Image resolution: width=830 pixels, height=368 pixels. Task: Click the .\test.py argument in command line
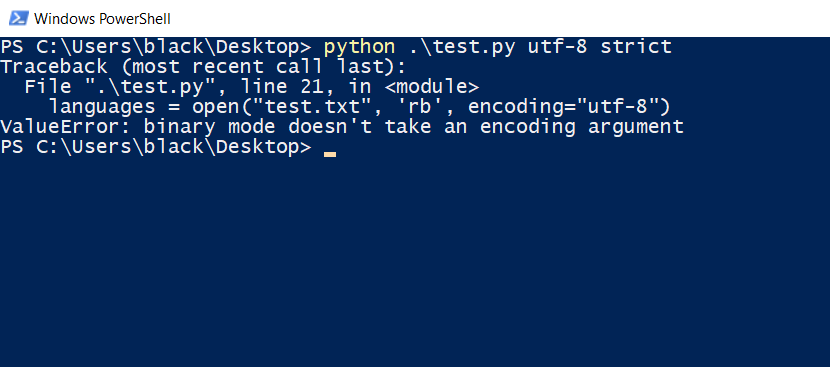coord(462,47)
